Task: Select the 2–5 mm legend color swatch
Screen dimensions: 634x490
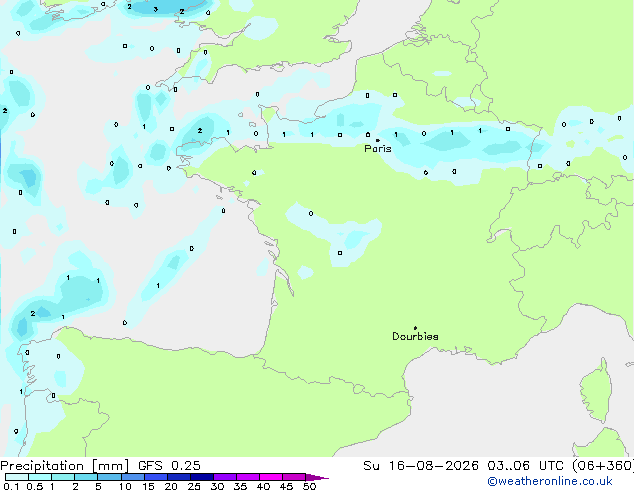Action: click(86, 477)
